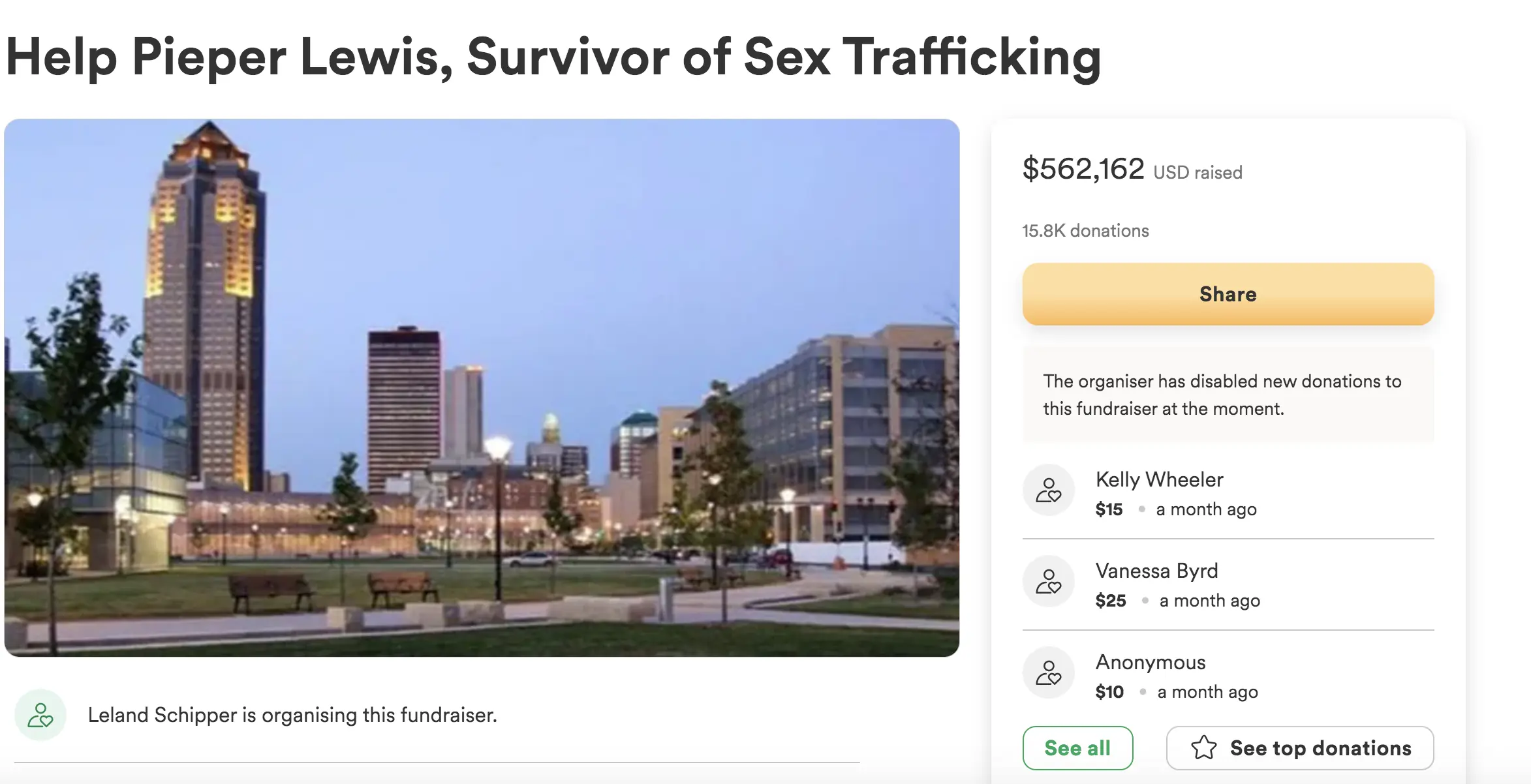
Task: Open the full donations list with See all
Action: (x=1077, y=748)
